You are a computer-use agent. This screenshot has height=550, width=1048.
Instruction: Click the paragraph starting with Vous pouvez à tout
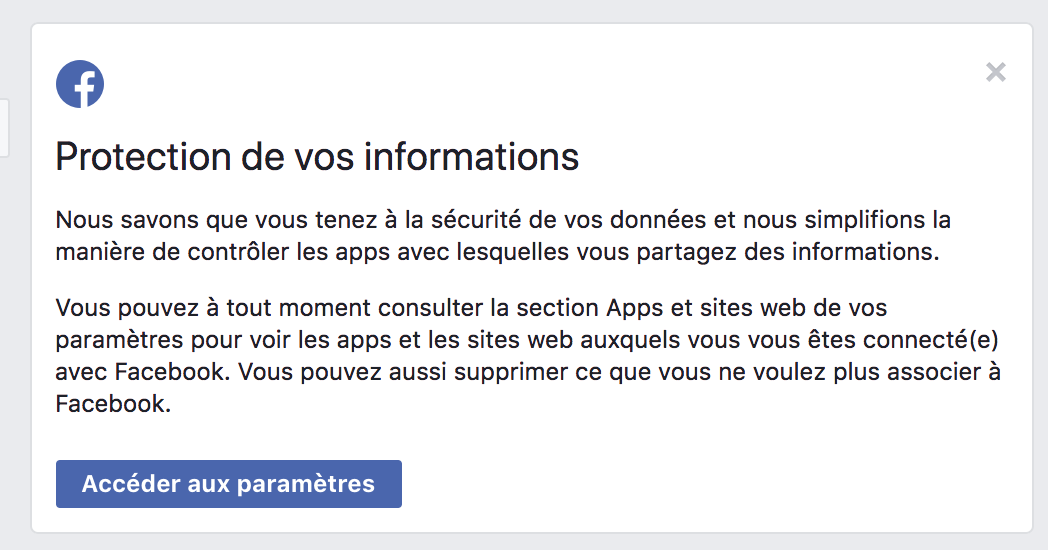528,356
